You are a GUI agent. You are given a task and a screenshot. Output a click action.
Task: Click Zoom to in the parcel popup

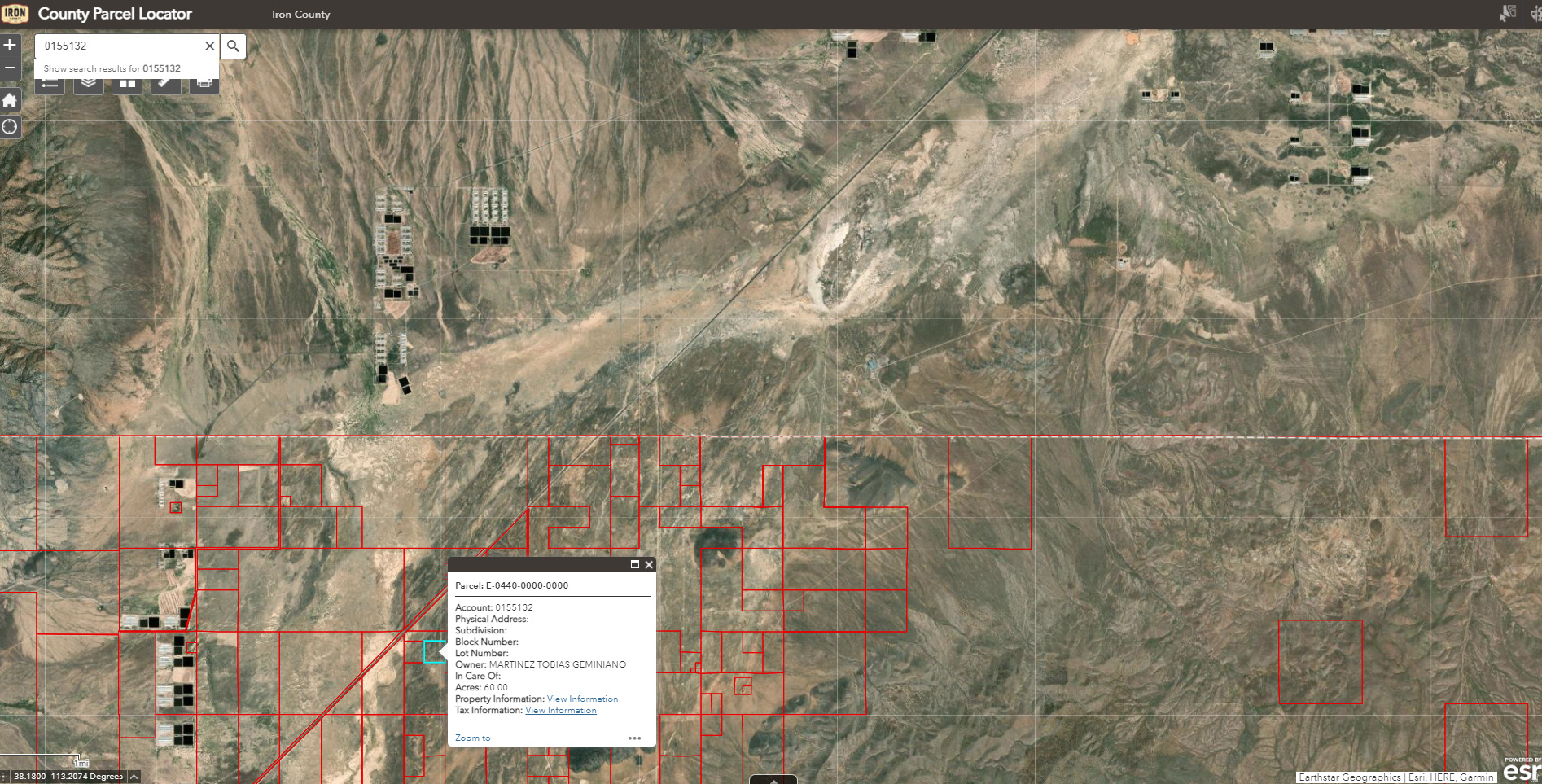click(x=471, y=738)
